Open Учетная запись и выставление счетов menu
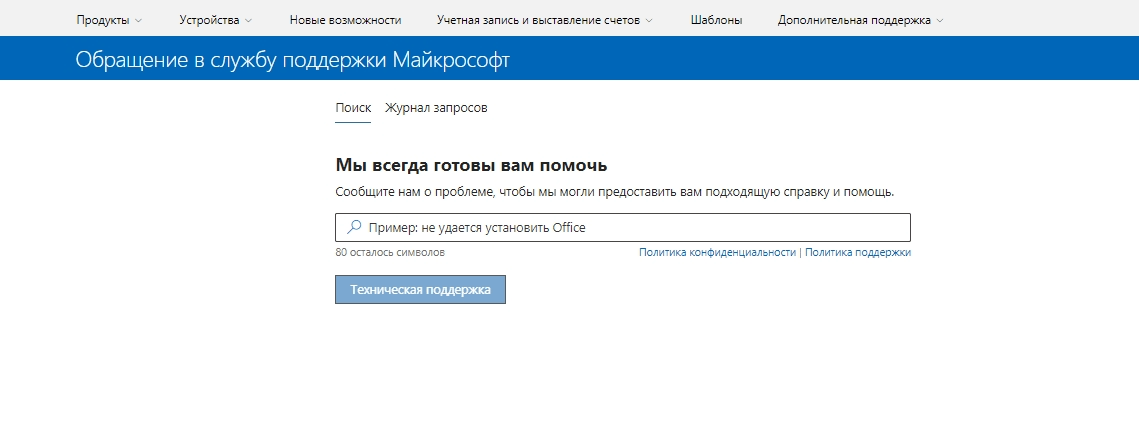 coord(545,20)
